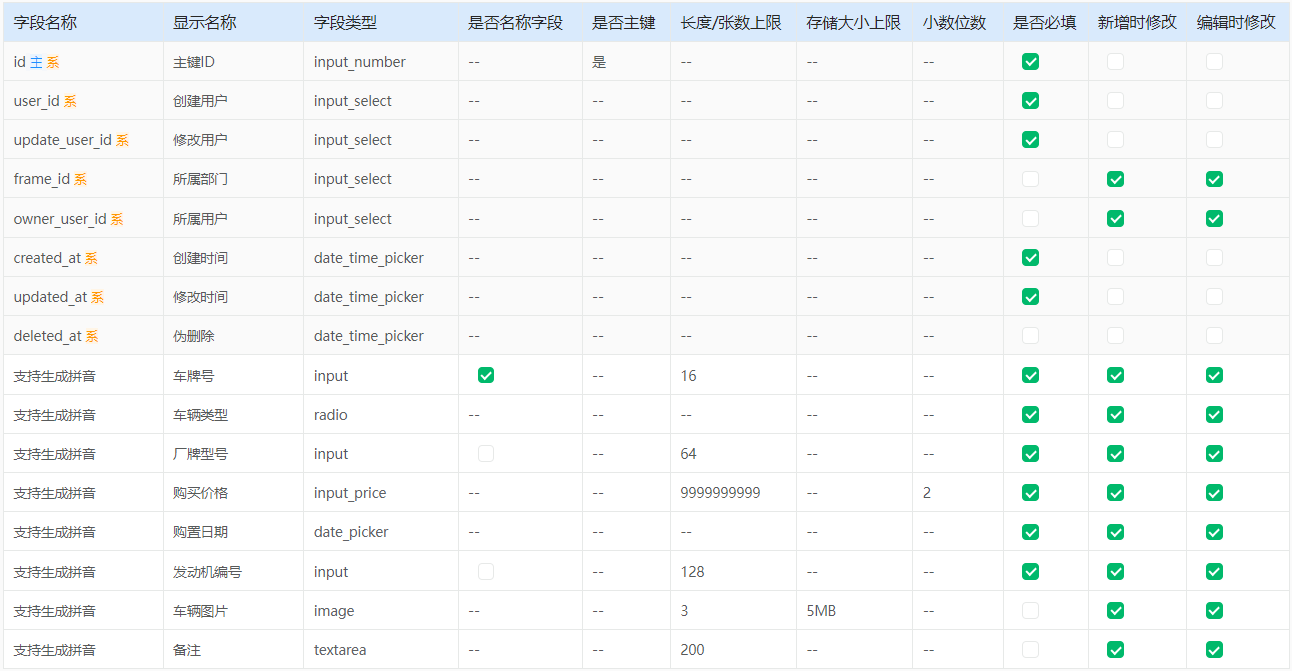Click the 系 badge next to created_at
The width and height of the screenshot is (1292, 671).
click(x=91, y=258)
